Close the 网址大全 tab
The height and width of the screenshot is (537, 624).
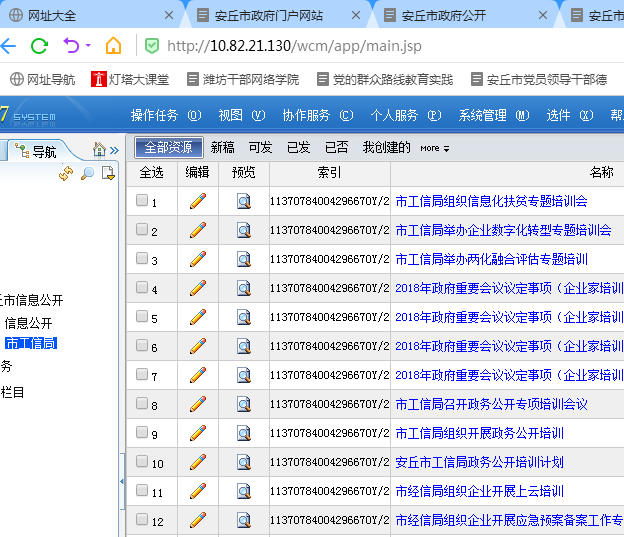[169, 16]
